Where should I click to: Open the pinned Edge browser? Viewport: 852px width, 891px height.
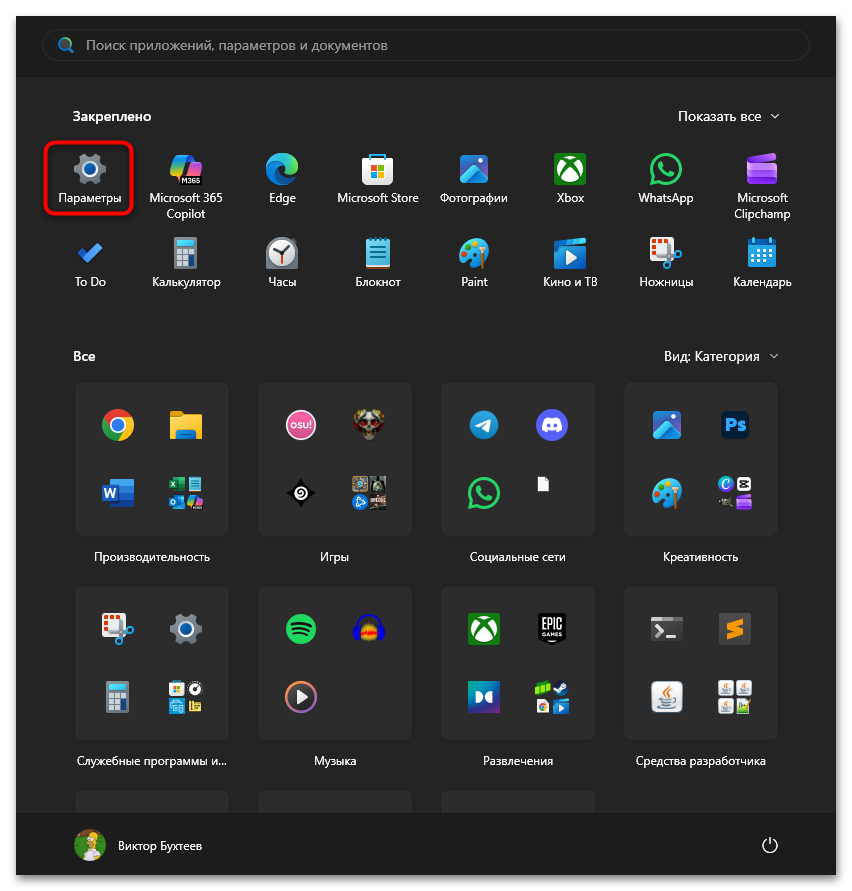coord(282,178)
